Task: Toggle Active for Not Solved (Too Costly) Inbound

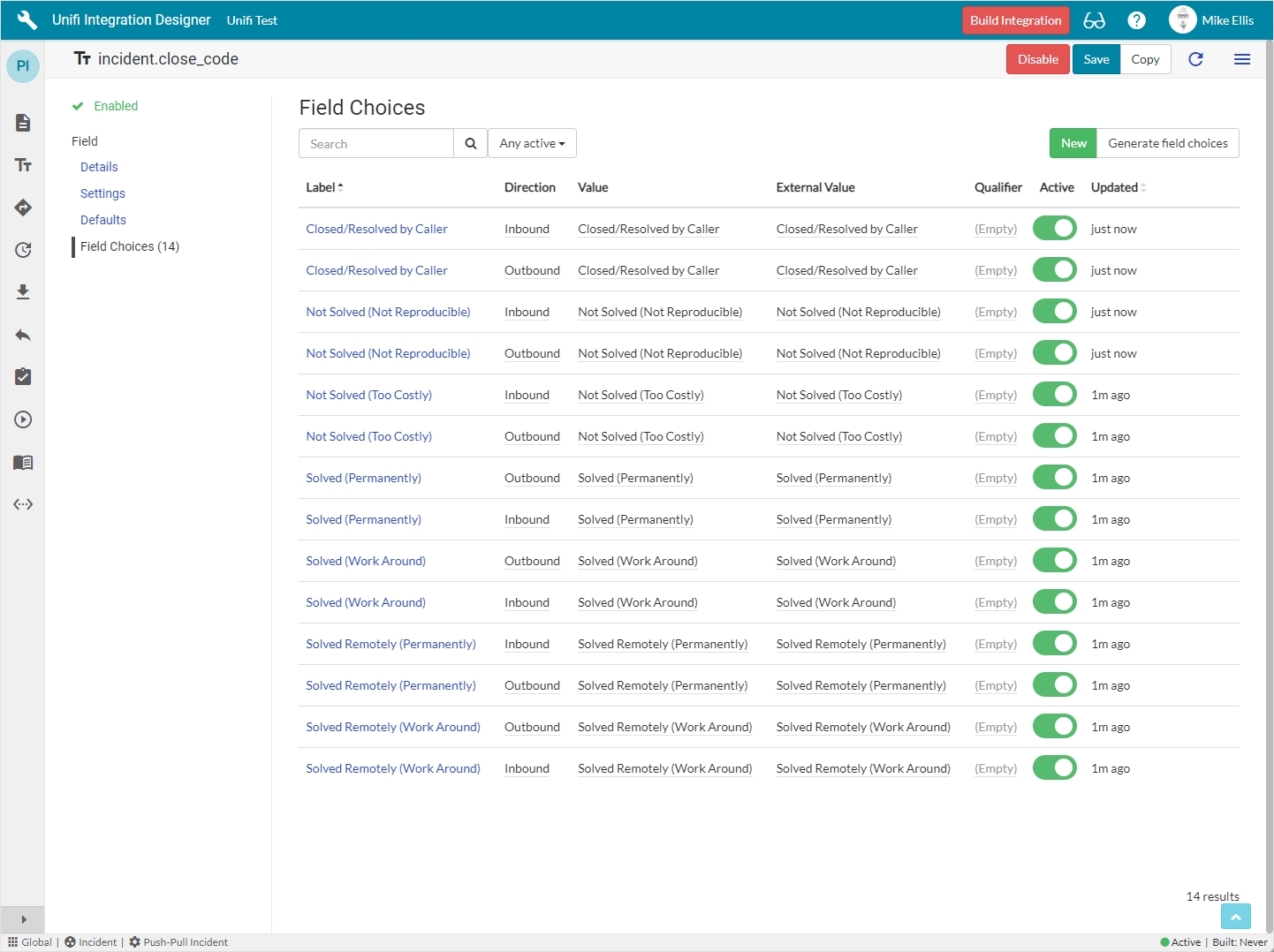Action: 1054,395
